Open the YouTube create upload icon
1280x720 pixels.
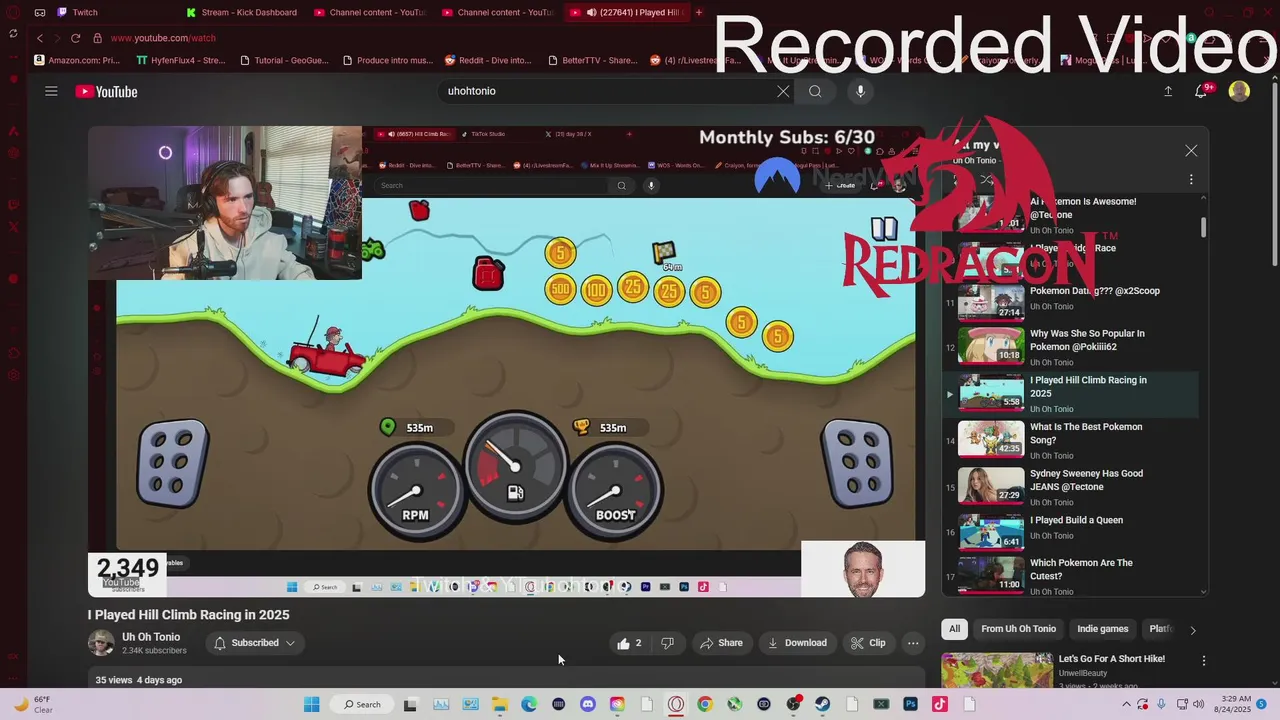(1167, 91)
